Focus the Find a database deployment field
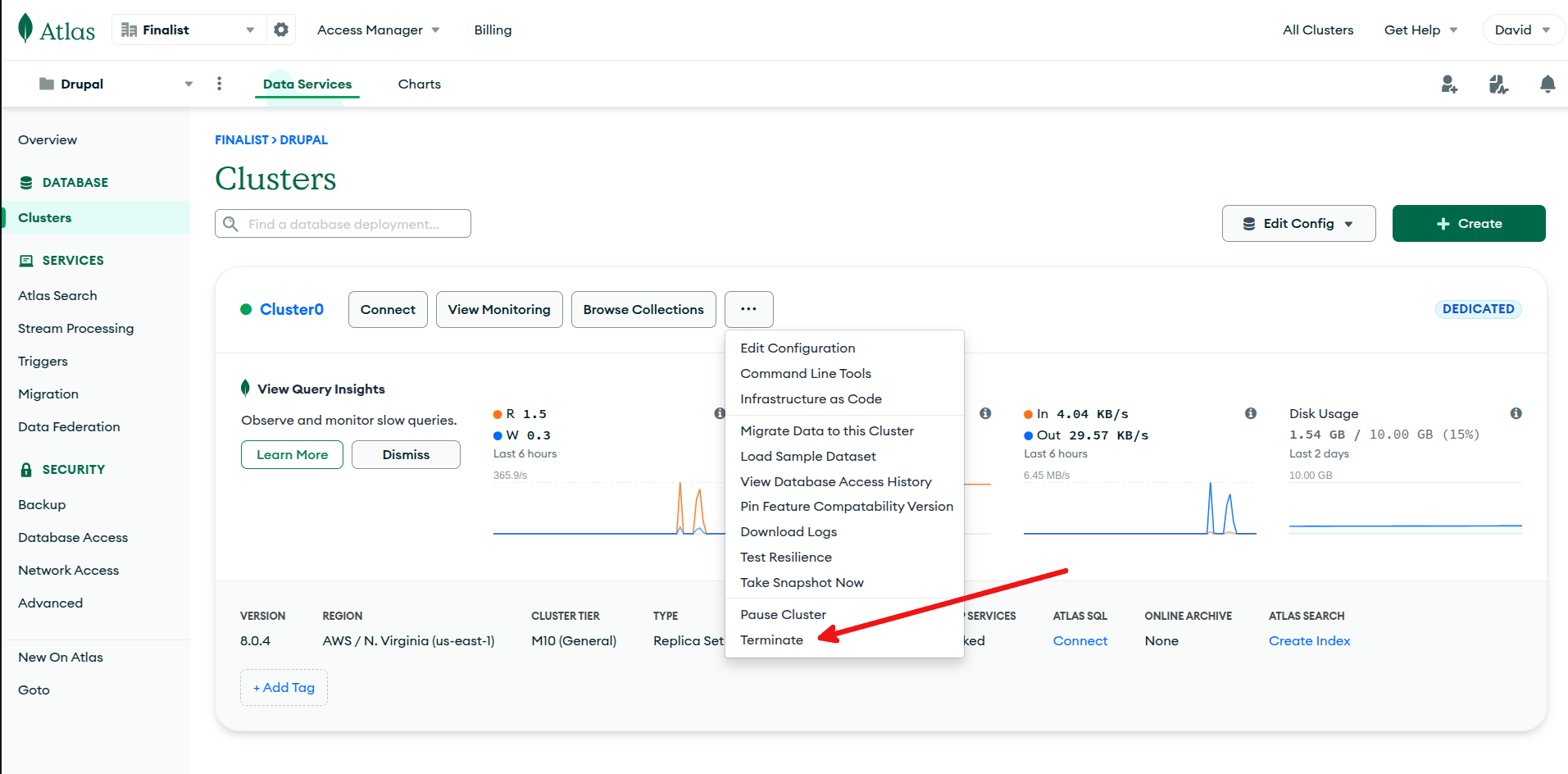Image resolution: width=1568 pixels, height=774 pixels. point(343,224)
